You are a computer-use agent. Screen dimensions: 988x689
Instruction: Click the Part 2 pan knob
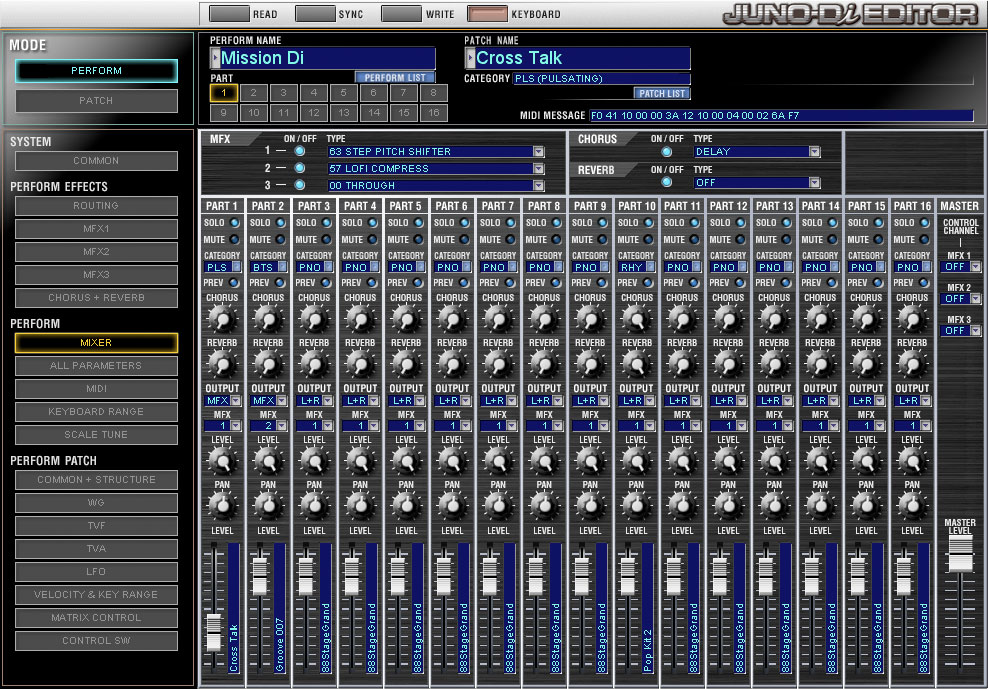point(268,506)
